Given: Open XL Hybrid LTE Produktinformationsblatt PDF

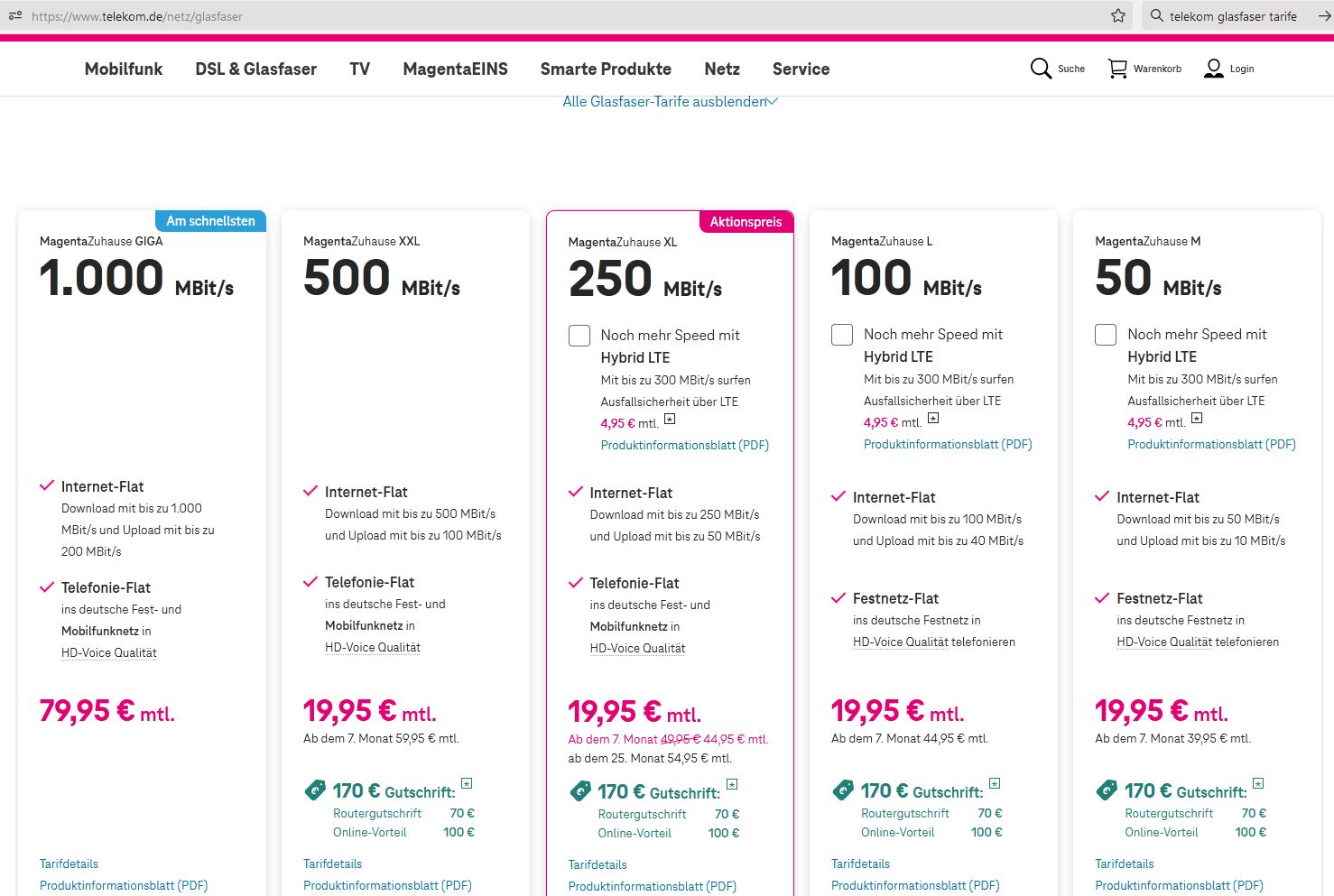Looking at the screenshot, I should (x=685, y=445).
